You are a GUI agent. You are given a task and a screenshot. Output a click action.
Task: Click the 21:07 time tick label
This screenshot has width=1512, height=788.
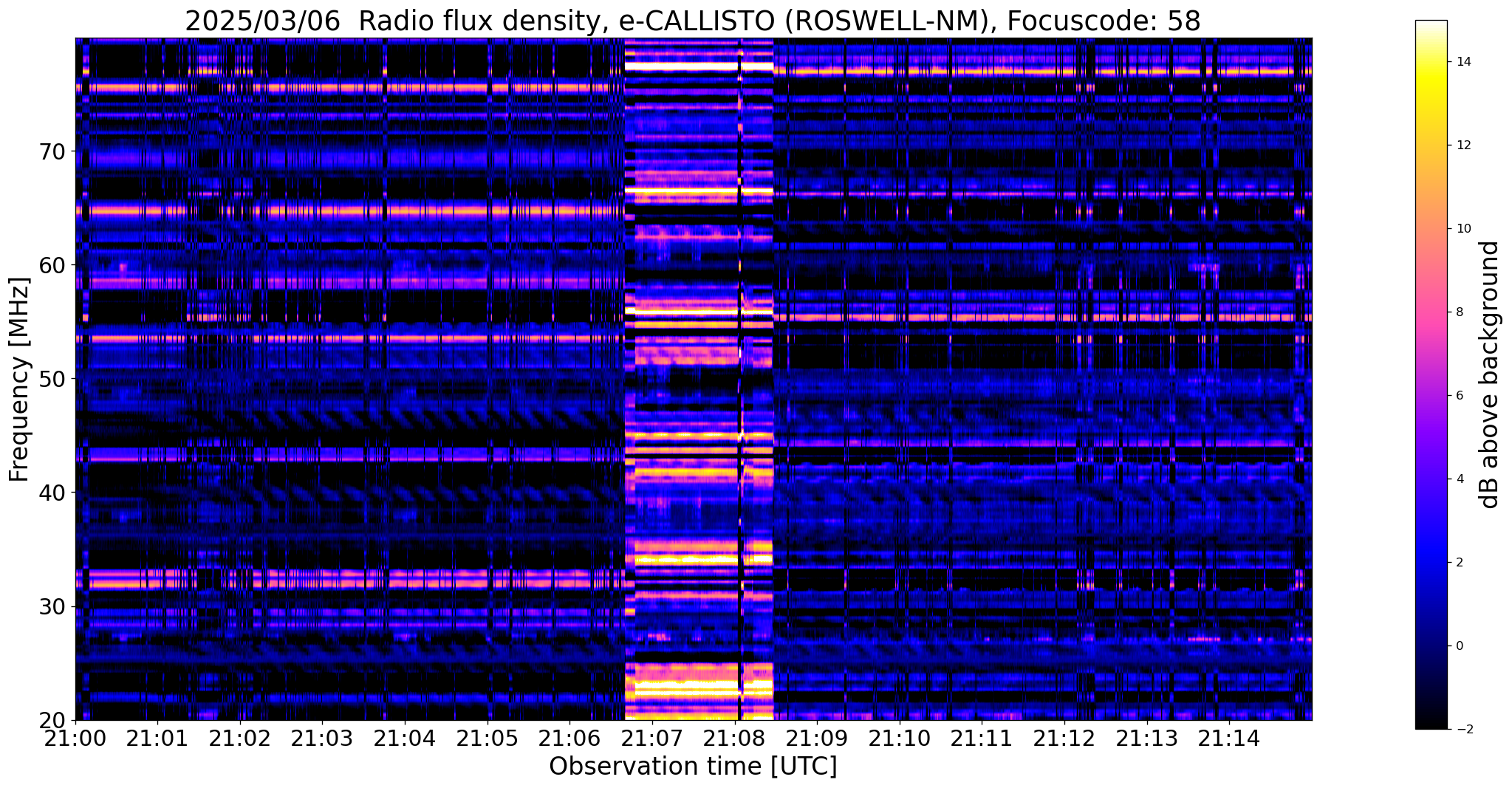[652, 738]
